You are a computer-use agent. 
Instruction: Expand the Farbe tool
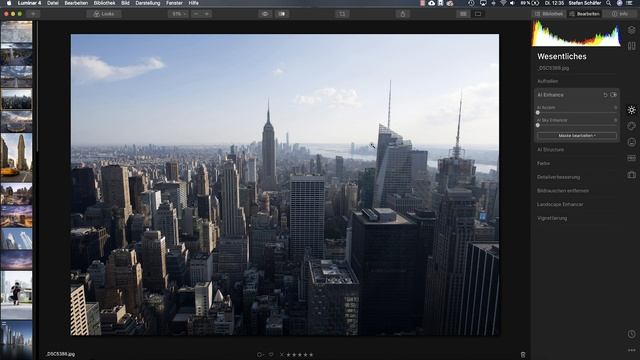point(543,163)
